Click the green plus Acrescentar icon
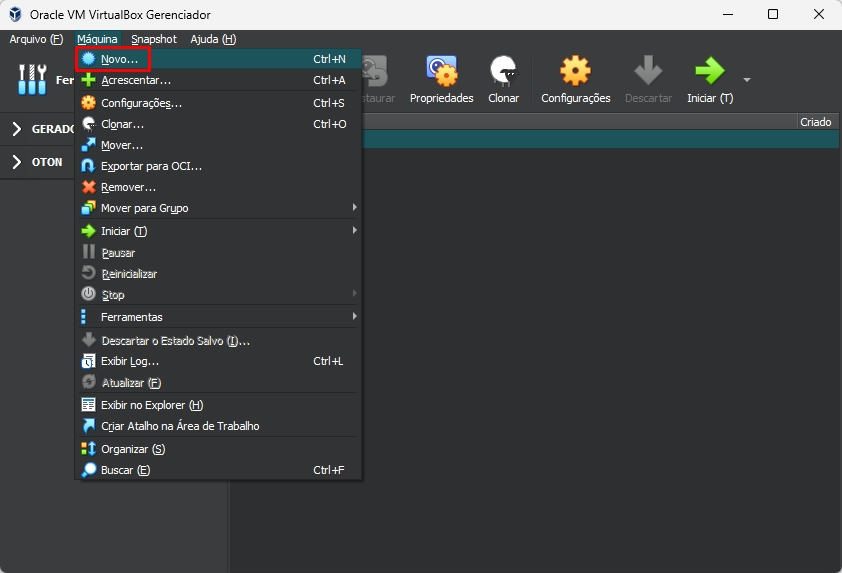Image resolution: width=842 pixels, height=573 pixels. pos(89,80)
